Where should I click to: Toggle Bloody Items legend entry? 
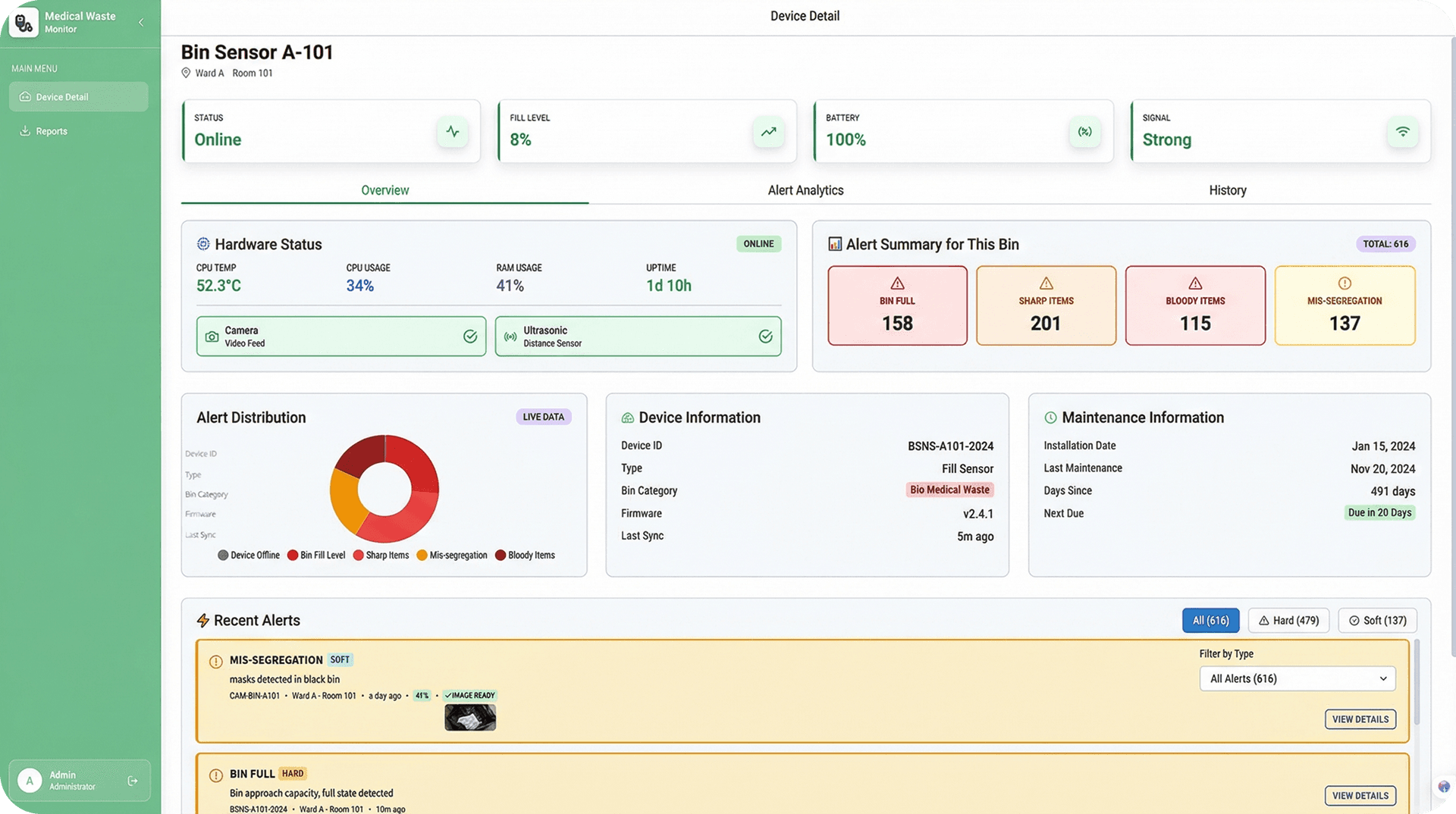[x=525, y=556]
